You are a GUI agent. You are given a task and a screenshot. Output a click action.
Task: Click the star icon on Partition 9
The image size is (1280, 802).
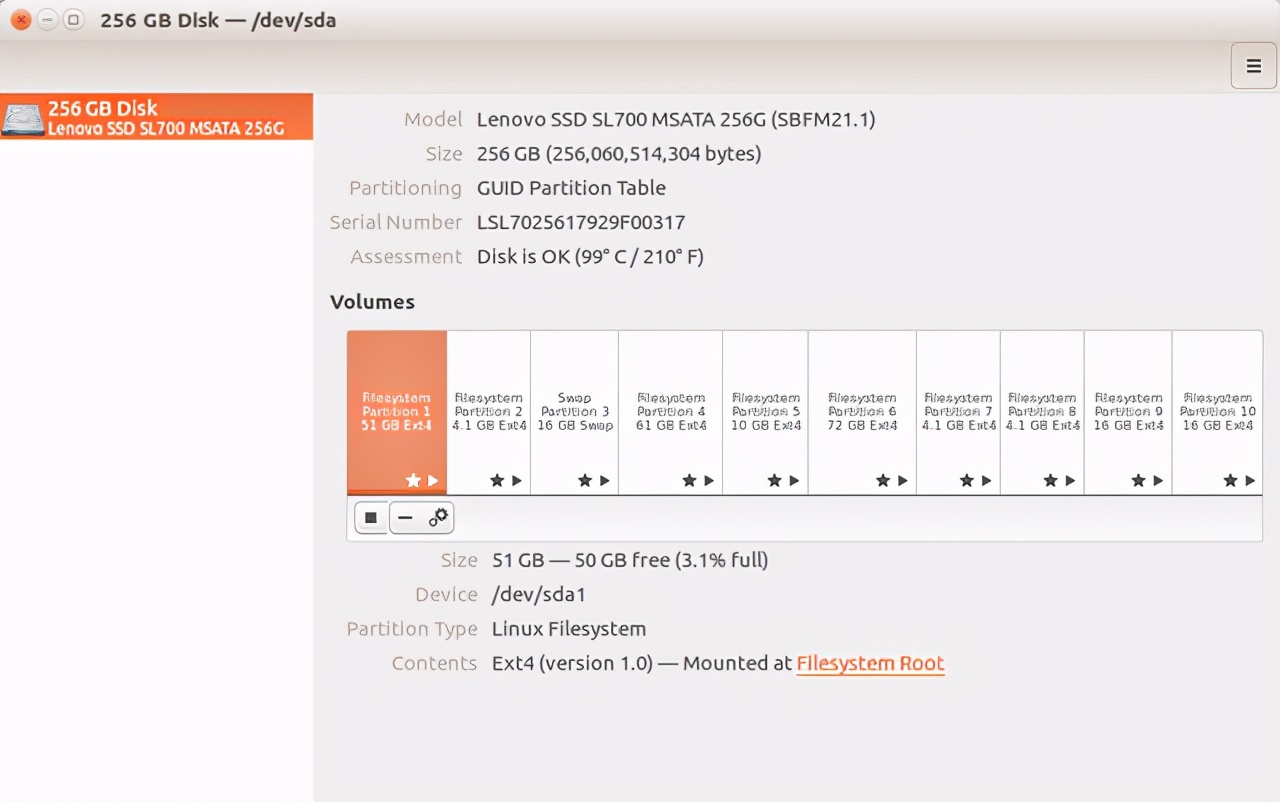[x=1138, y=481]
